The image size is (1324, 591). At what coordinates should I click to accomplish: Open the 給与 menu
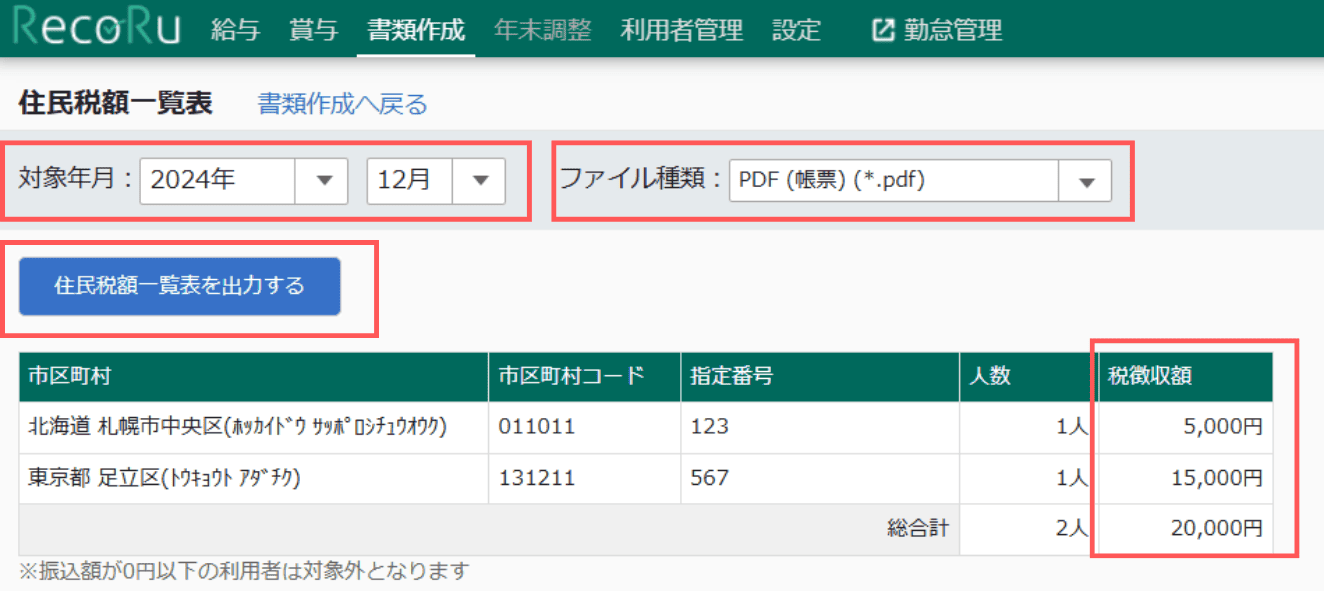[x=235, y=30]
